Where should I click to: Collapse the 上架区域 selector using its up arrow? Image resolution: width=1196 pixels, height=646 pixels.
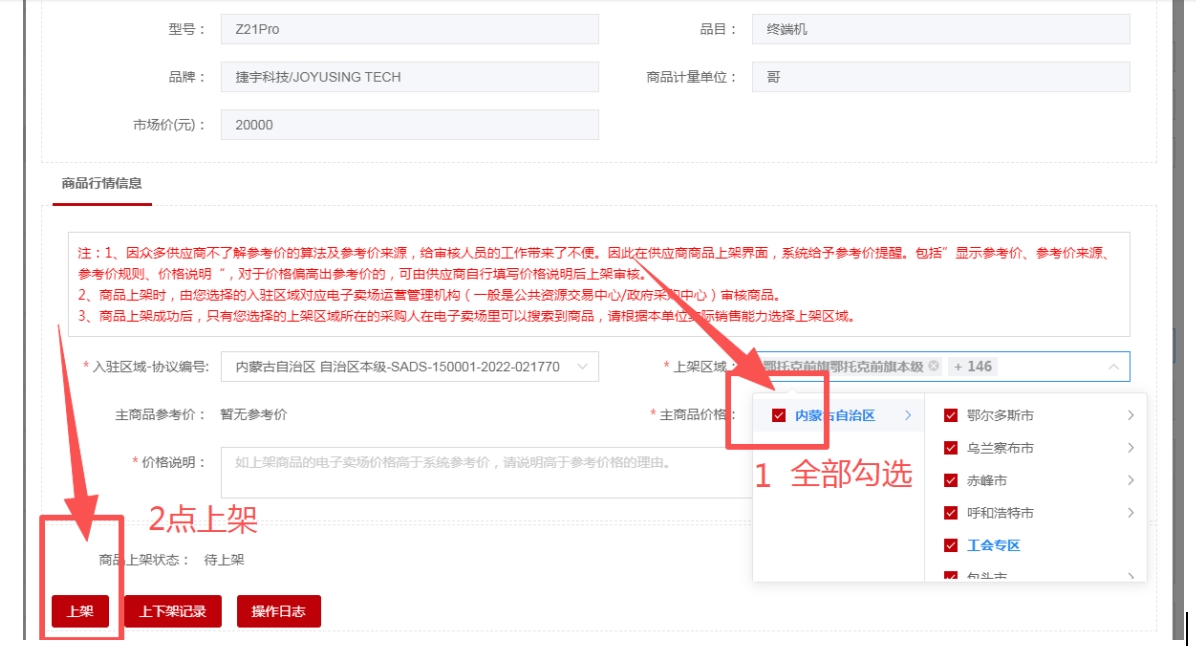1114,367
